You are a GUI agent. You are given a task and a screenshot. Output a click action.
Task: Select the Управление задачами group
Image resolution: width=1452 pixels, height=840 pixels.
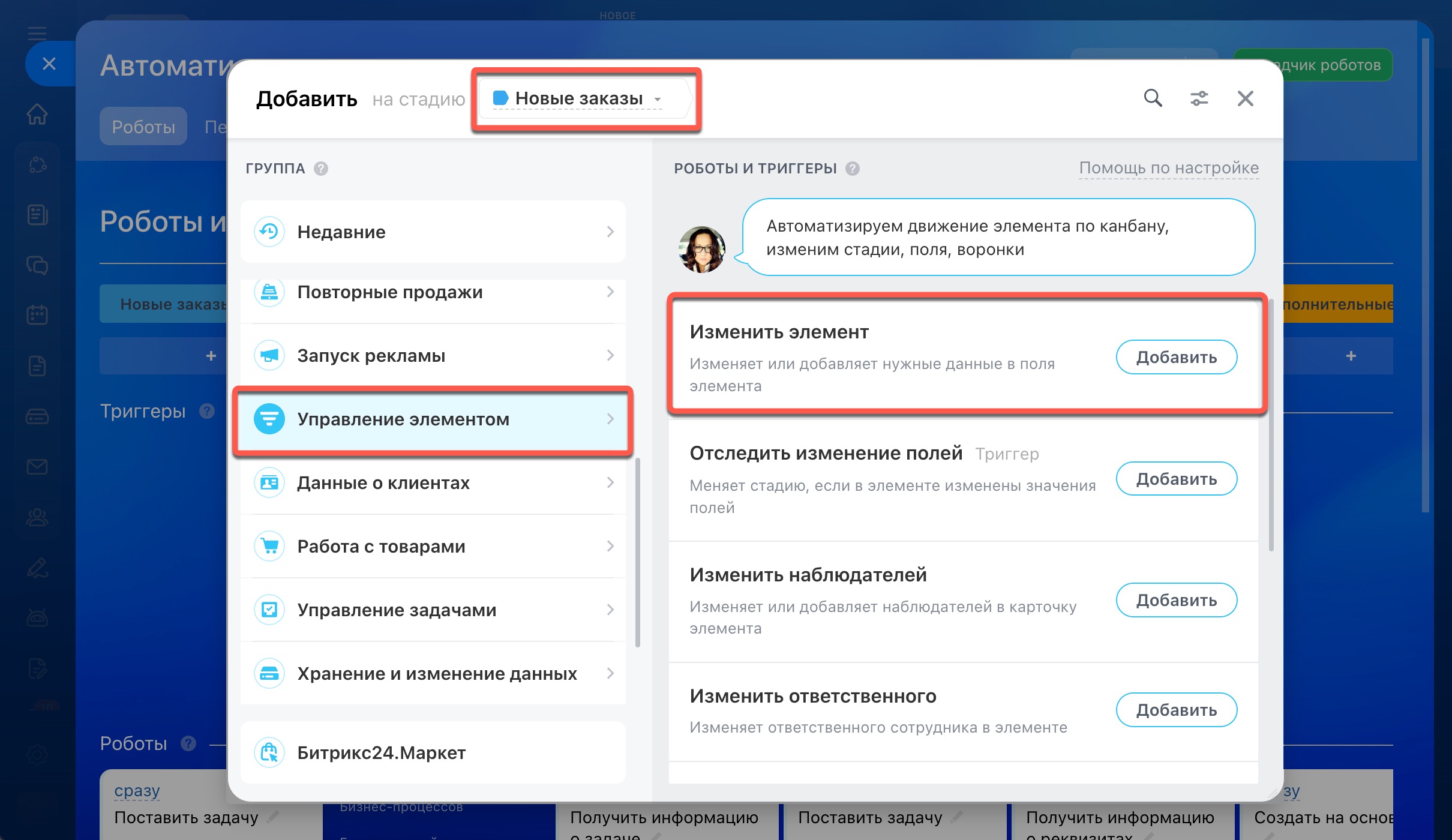click(x=433, y=610)
